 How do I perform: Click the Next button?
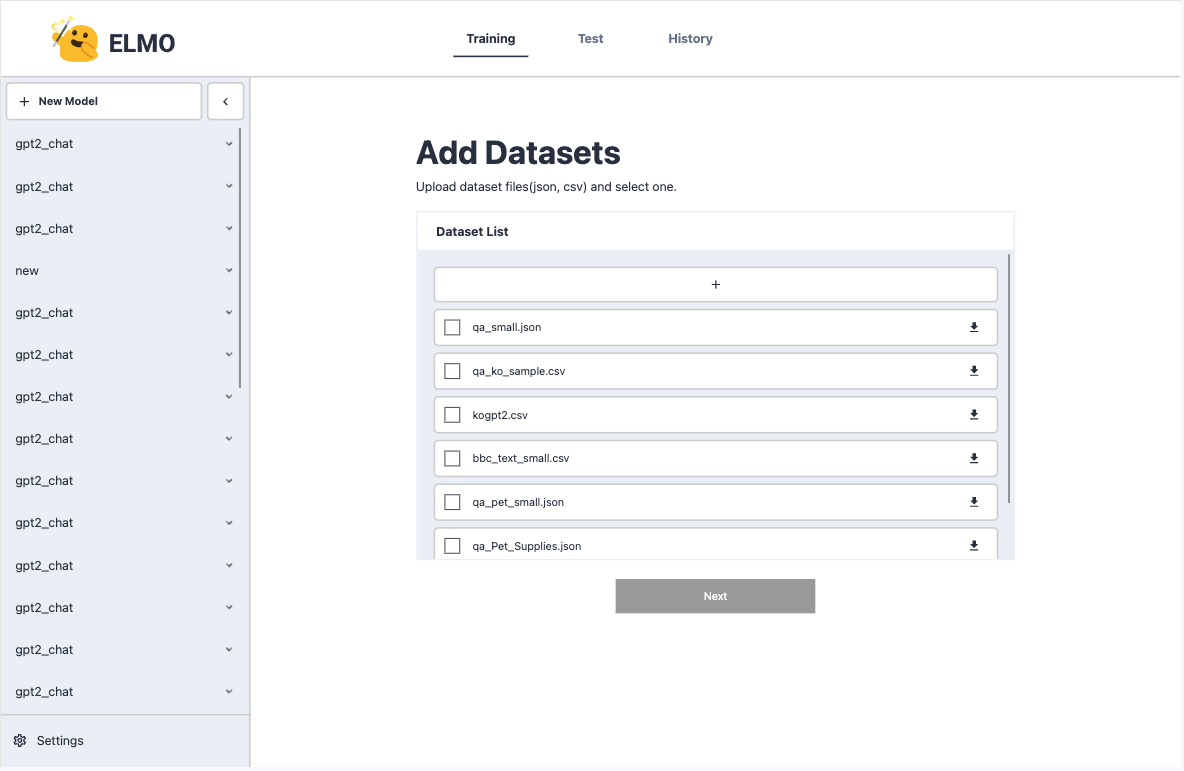(x=715, y=596)
